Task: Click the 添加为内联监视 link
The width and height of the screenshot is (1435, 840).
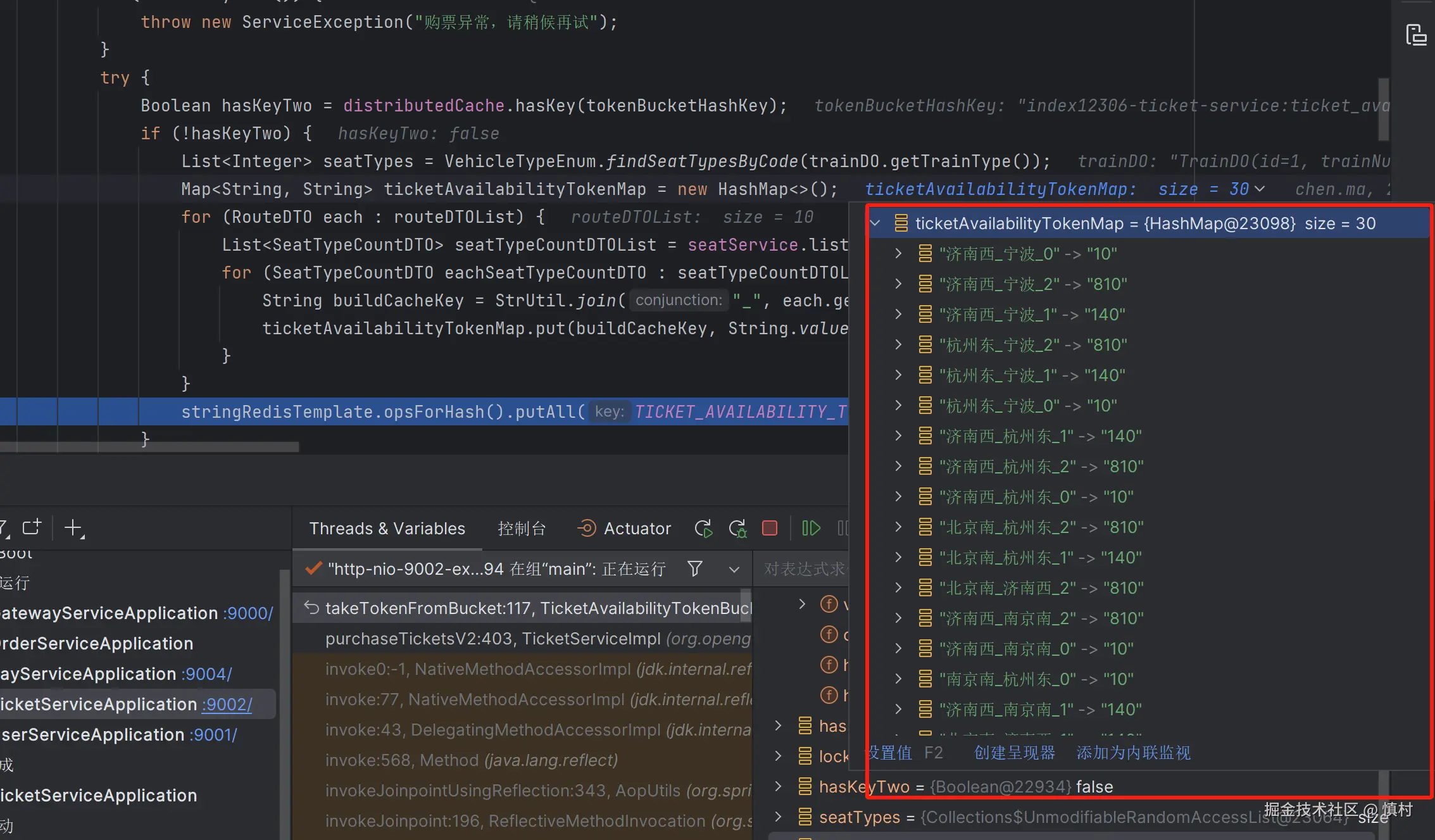Action: tap(1133, 753)
